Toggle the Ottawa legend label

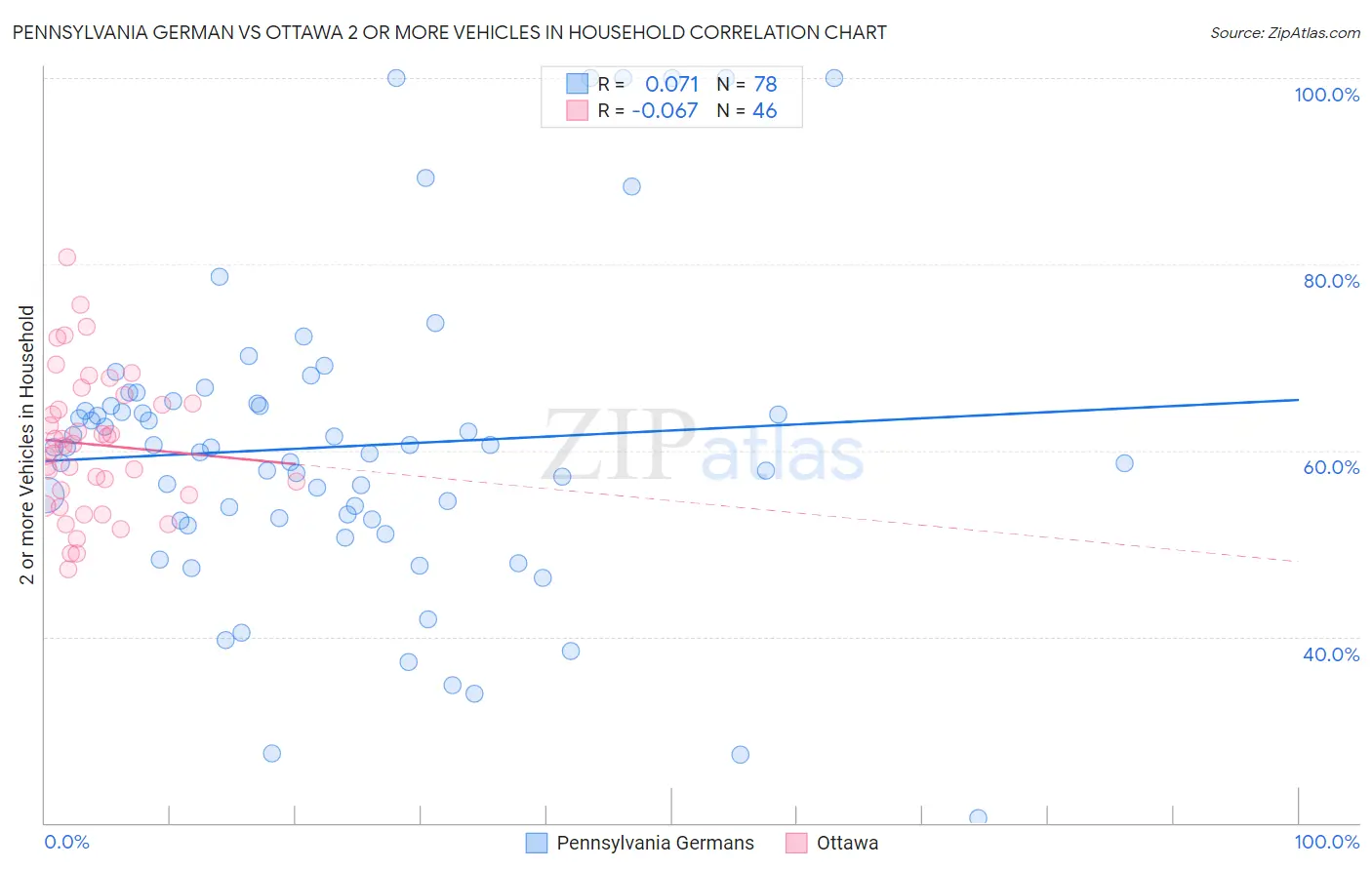tap(847, 843)
